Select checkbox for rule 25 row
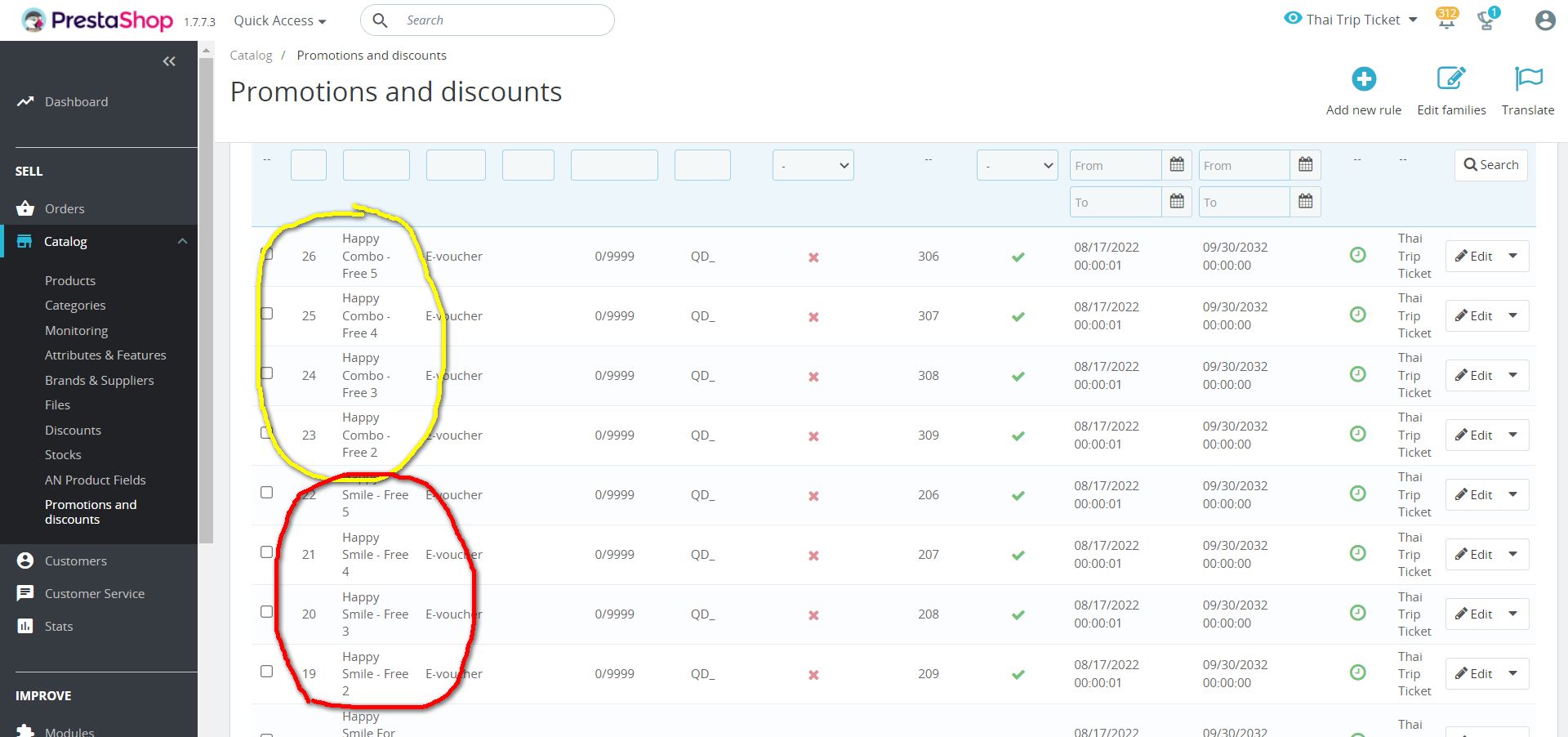Viewport: 1568px width, 737px height. coord(267,314)
